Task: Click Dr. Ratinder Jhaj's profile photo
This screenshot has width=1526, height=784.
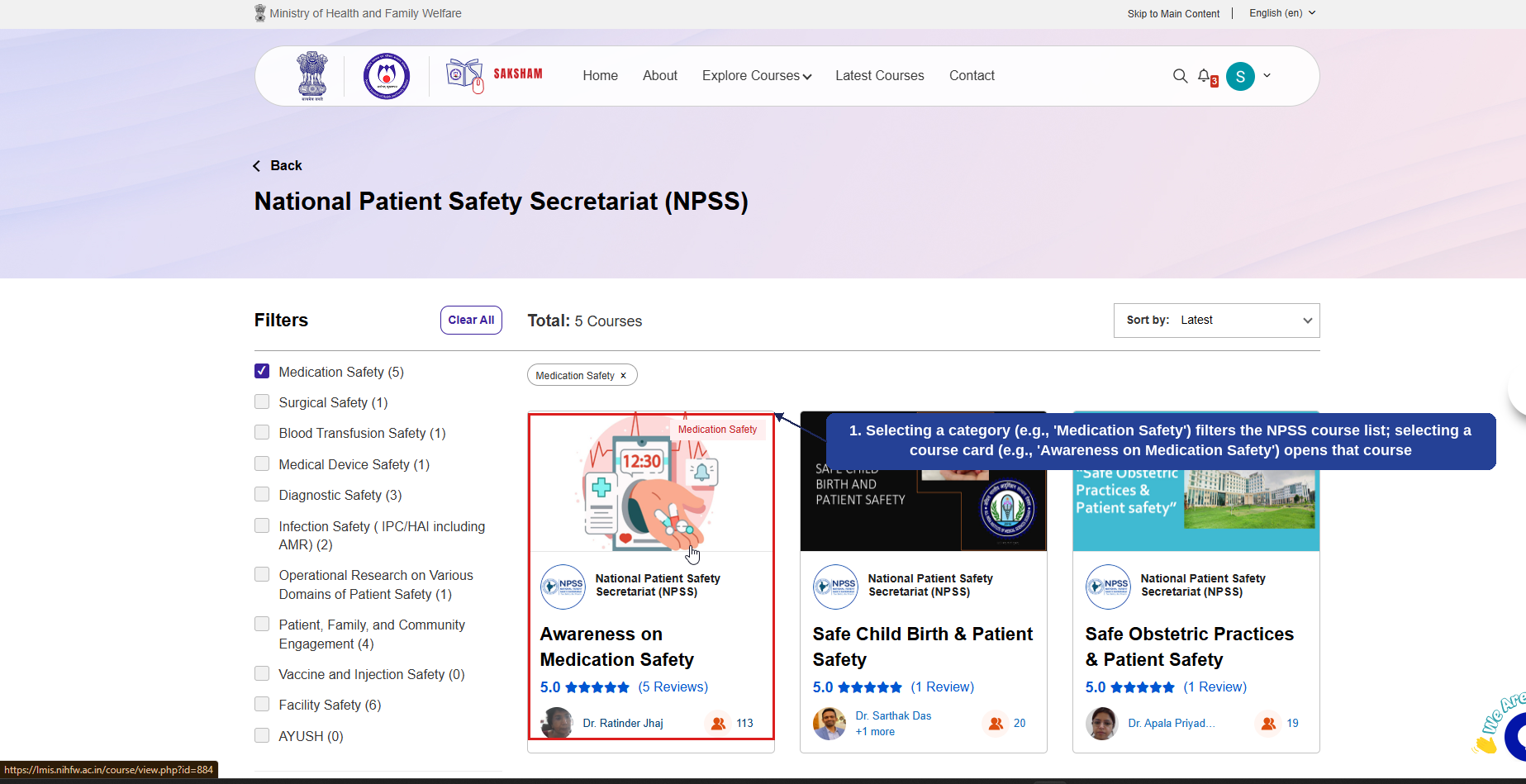Action: pos(557,723)
